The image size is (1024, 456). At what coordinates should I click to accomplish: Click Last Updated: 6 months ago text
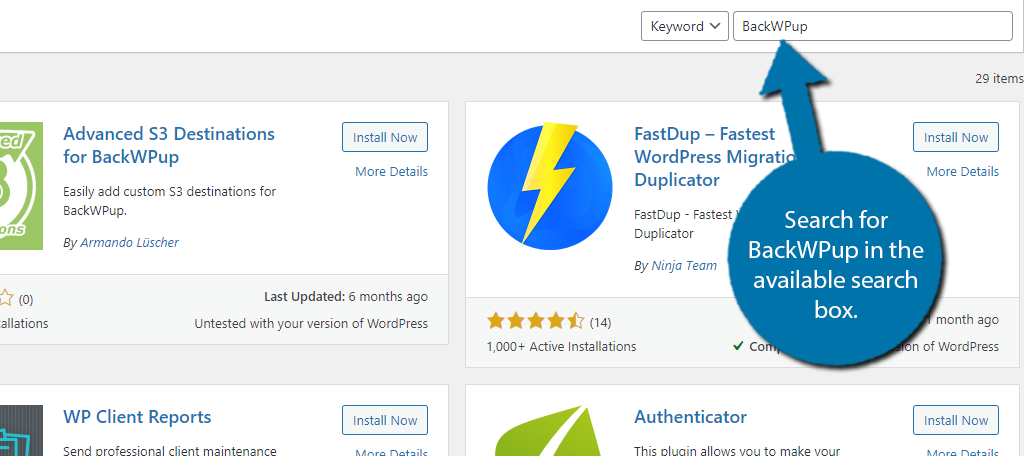(x=345, y=297)
